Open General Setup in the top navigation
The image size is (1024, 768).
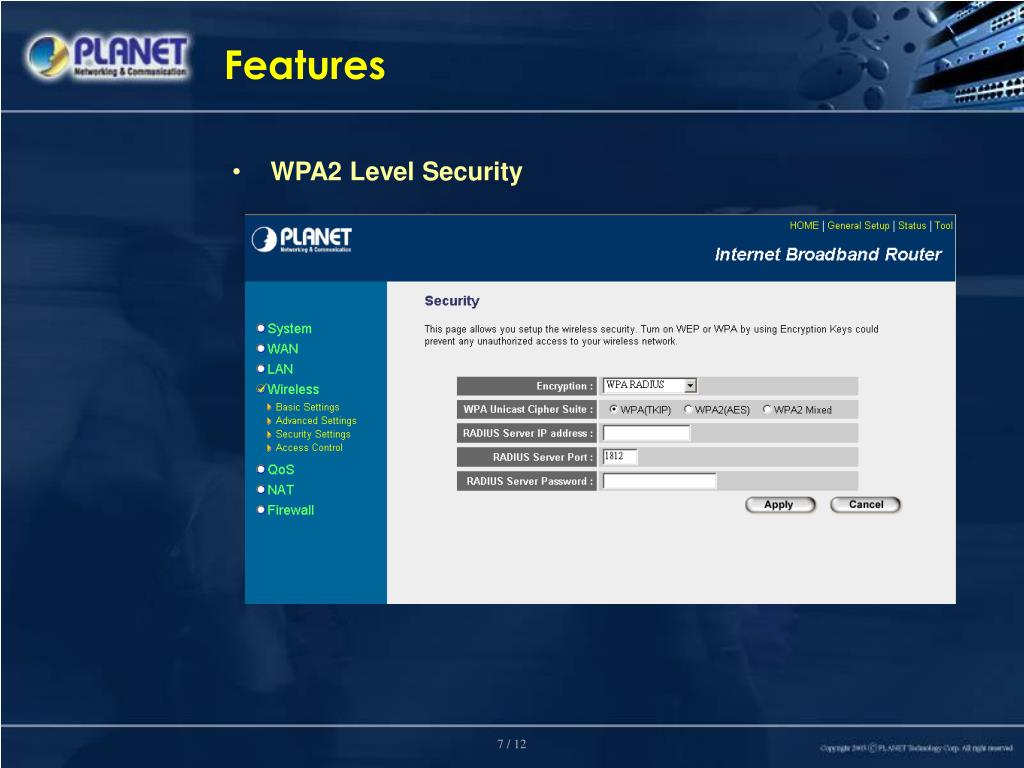point(857,225)
